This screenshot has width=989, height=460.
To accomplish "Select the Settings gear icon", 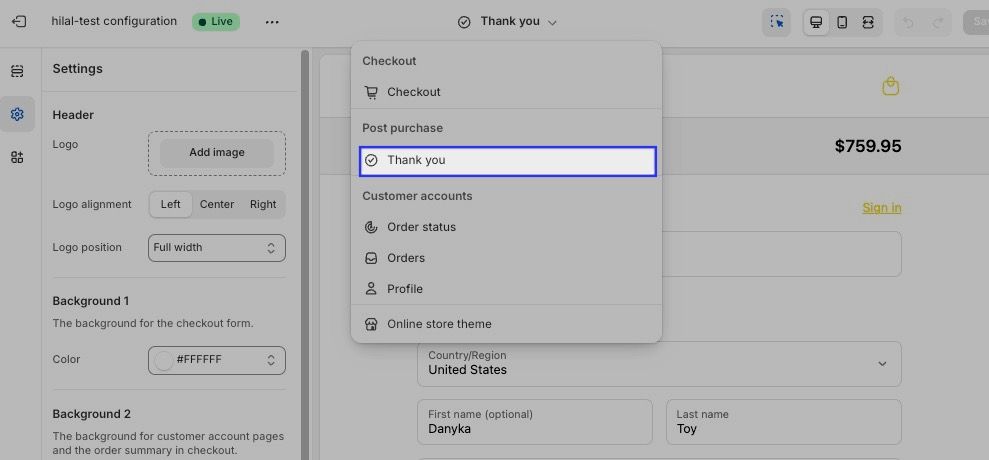I will [17, 114].
